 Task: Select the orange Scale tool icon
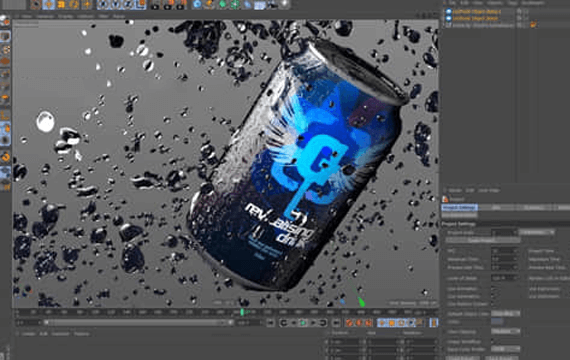pyautogui.click(x=61, y=4)
